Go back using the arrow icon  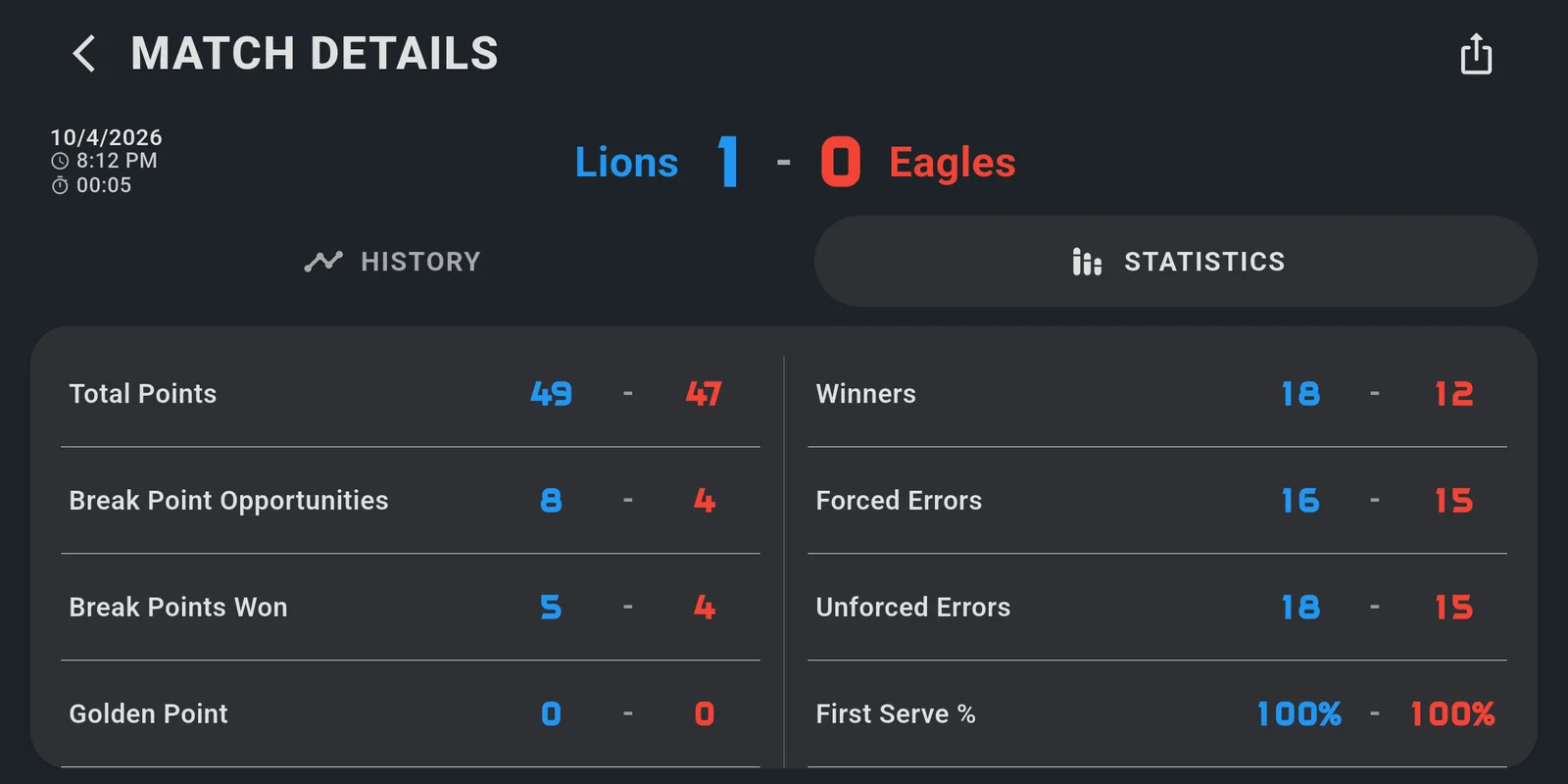(84, 53)
